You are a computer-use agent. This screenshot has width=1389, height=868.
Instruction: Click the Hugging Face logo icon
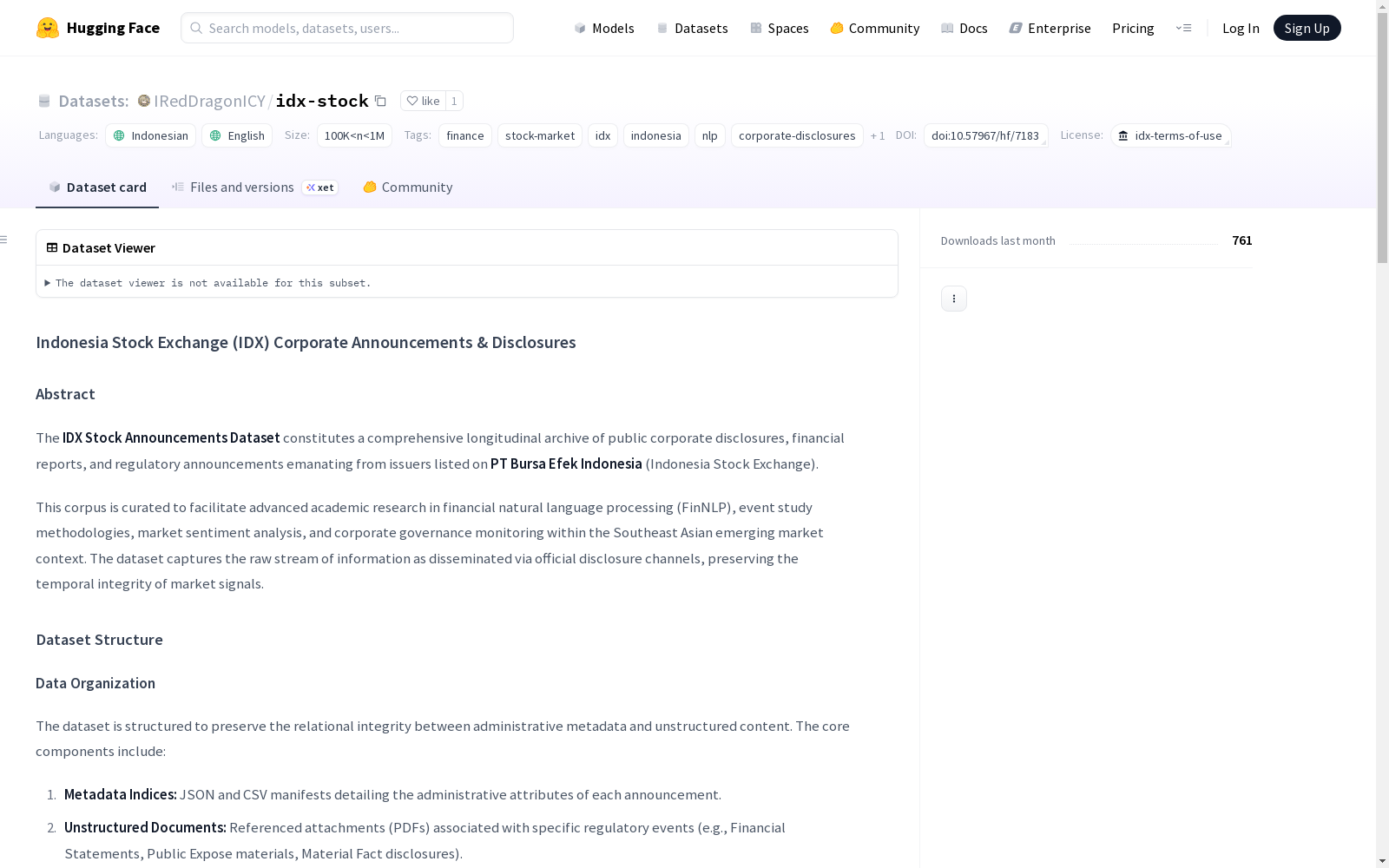48,28
